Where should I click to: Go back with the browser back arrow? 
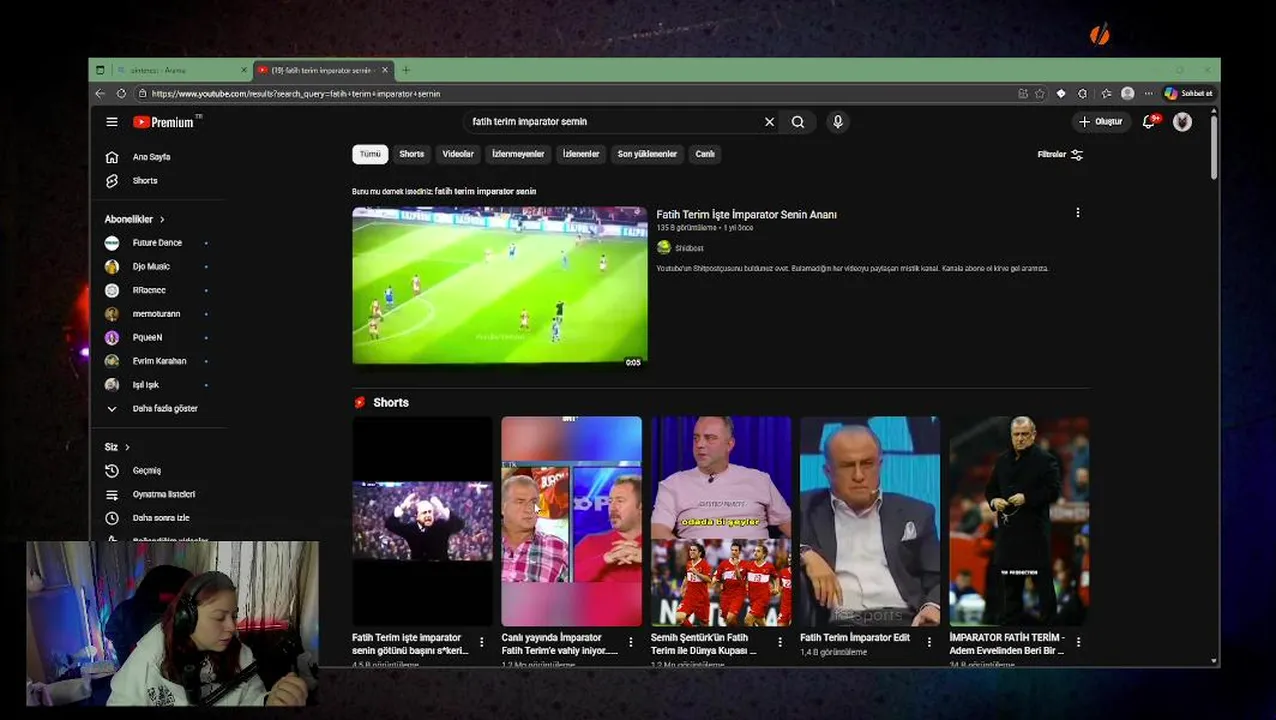coord(100,94)
